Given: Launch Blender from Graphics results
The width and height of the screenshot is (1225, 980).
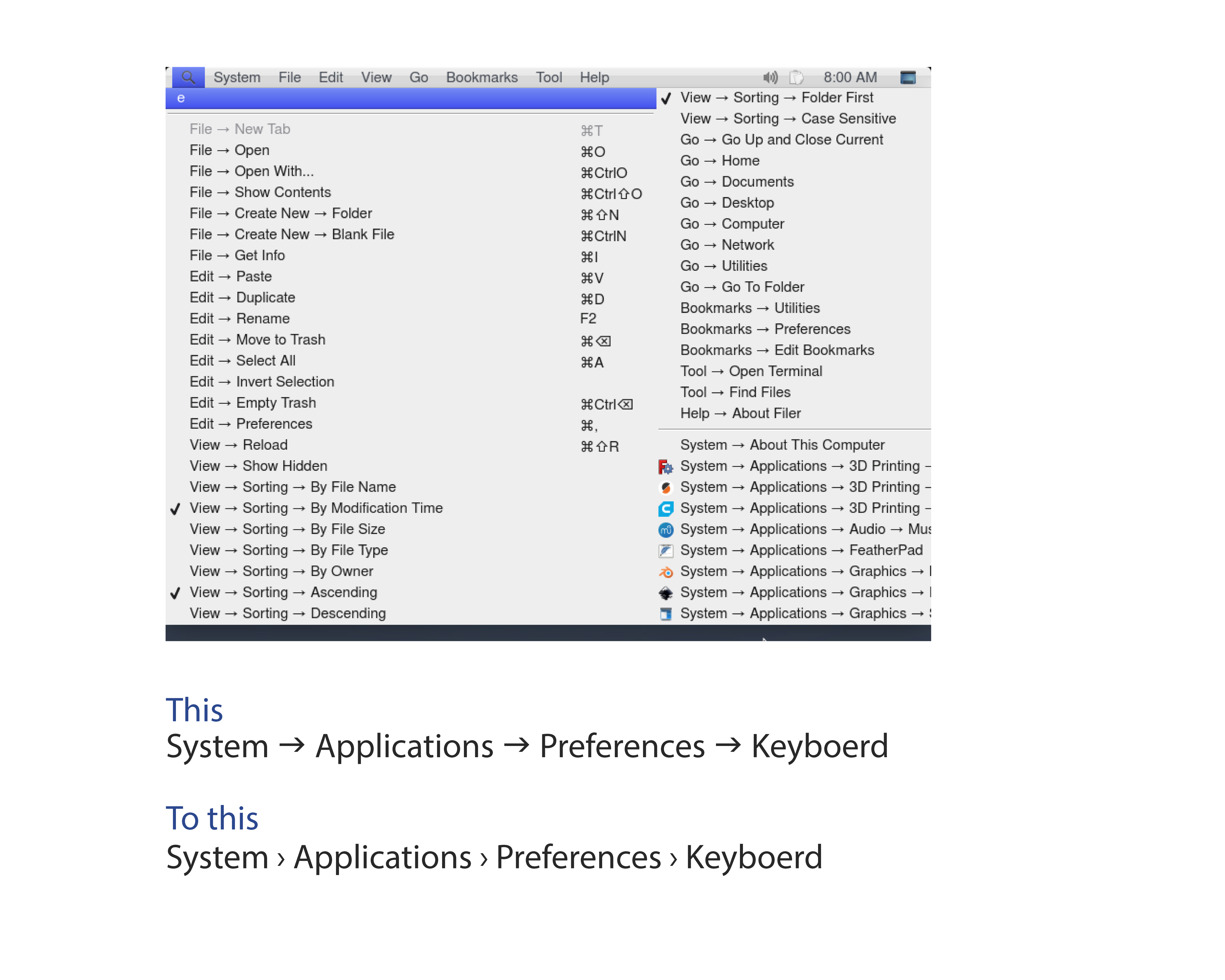Looking at the screenshot, I should tap(796, 571).
